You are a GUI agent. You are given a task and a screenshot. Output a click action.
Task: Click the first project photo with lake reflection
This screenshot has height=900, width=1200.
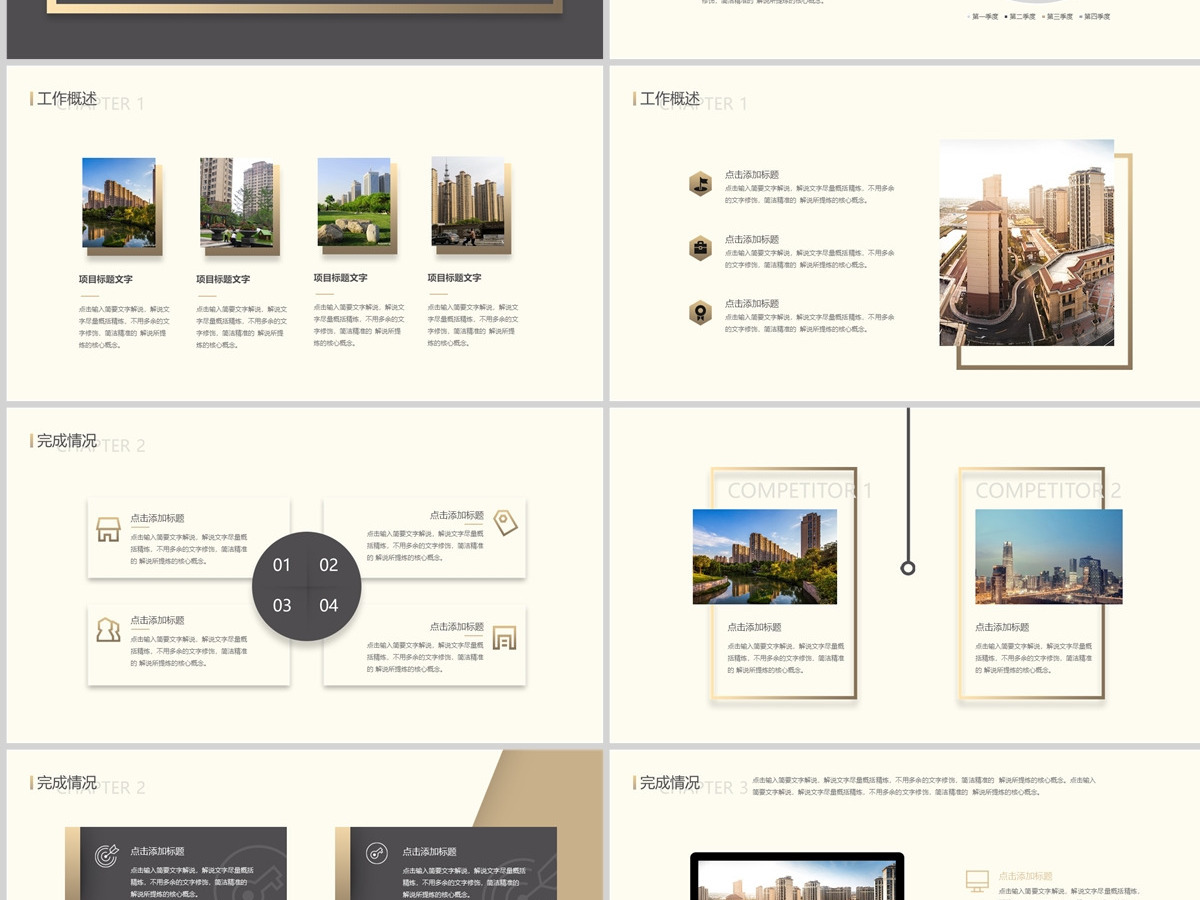(119, 202)
